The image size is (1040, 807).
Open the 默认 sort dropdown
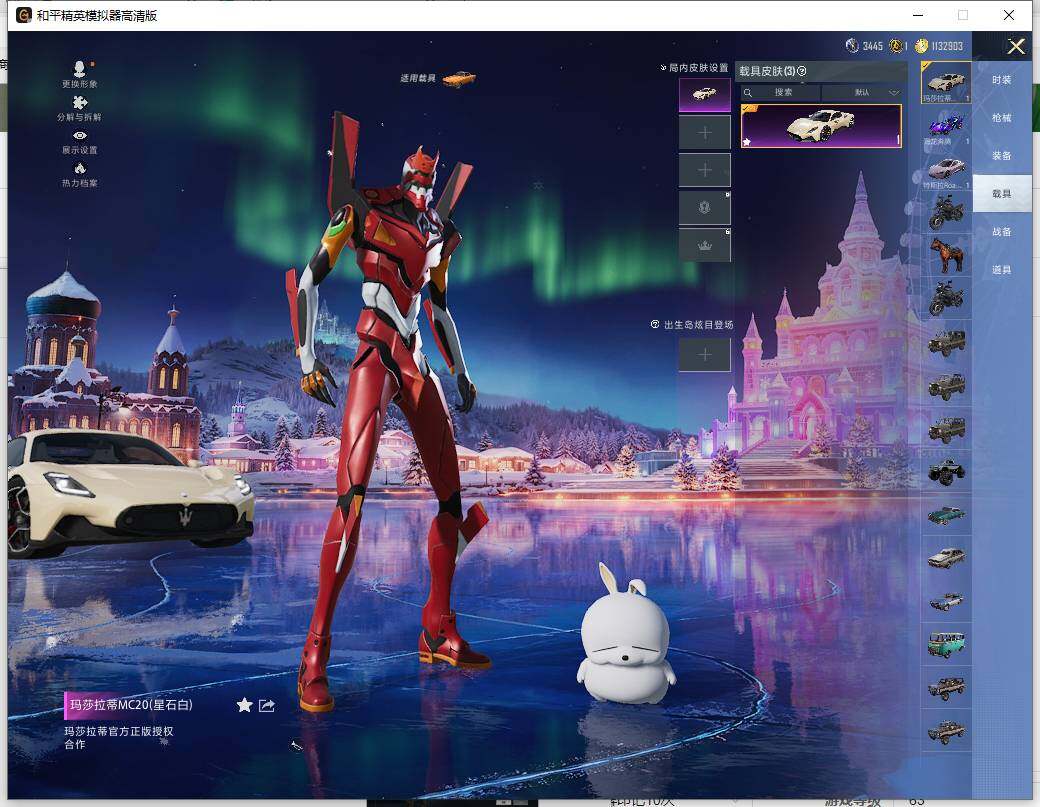(x=862, y=92)
